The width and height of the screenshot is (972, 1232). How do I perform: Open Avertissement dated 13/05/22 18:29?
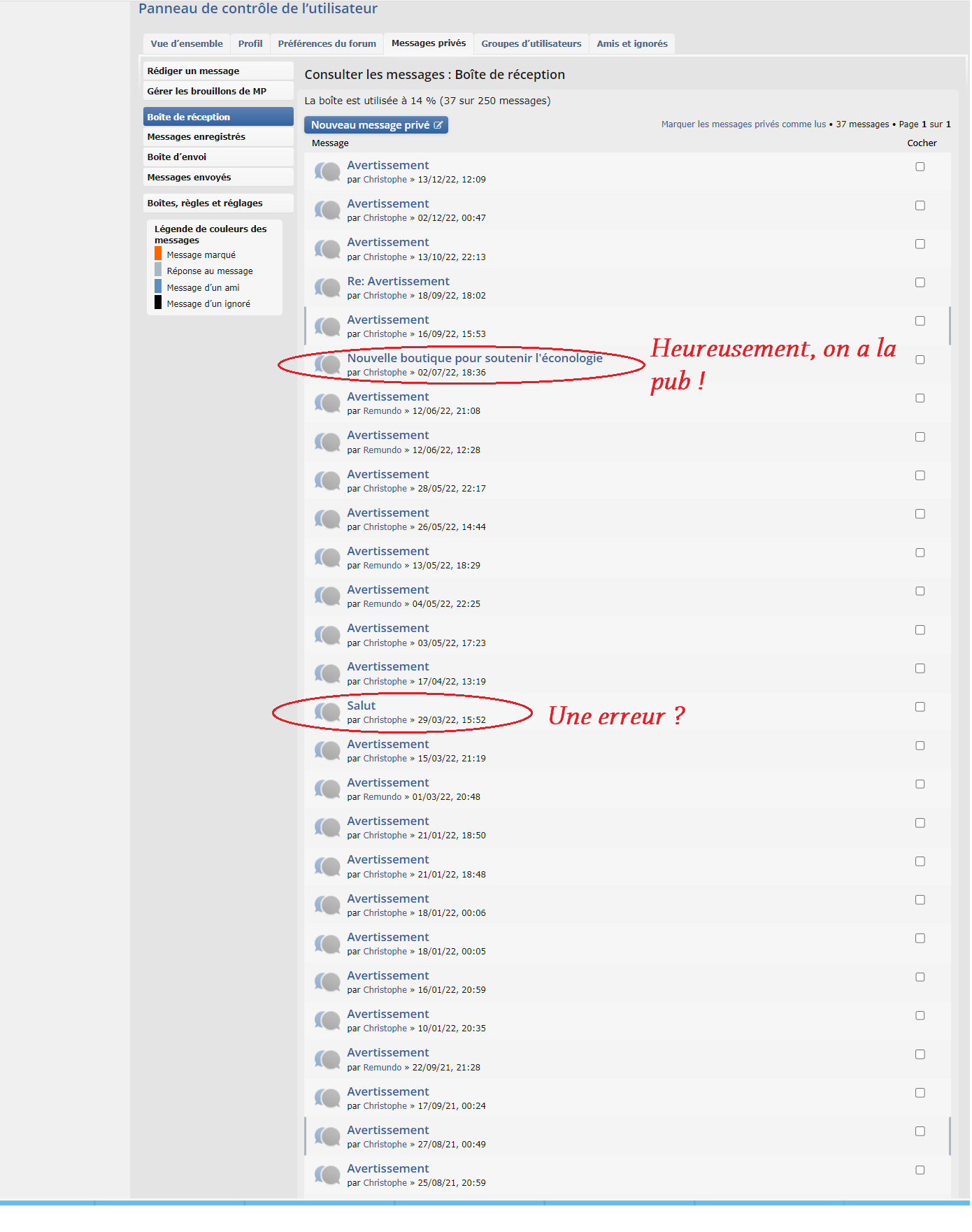click(x=388, y=551)
